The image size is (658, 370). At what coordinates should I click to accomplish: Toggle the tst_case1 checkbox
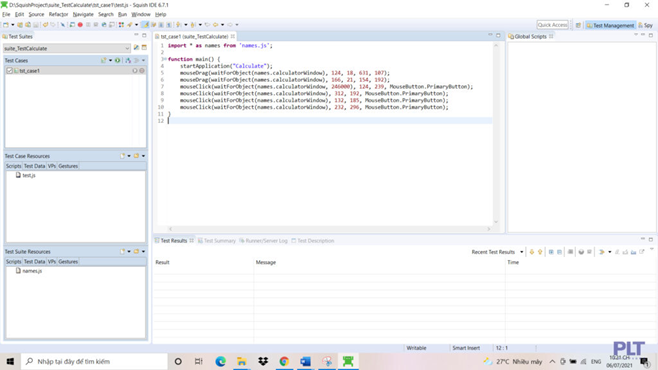[x=9, y=70]
